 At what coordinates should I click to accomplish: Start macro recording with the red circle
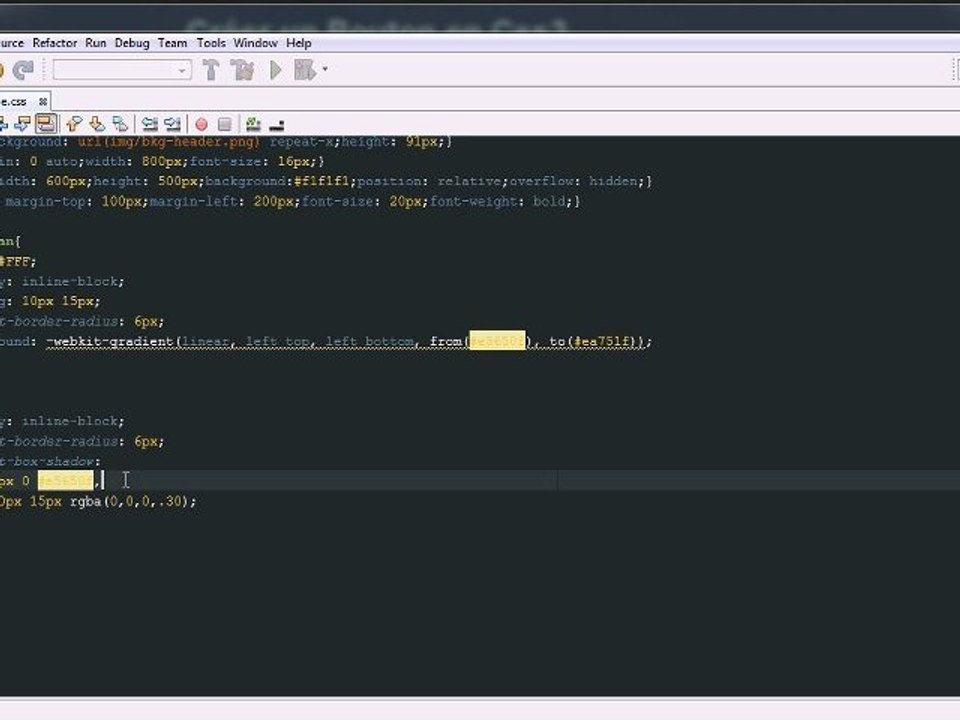pos(201,125)
